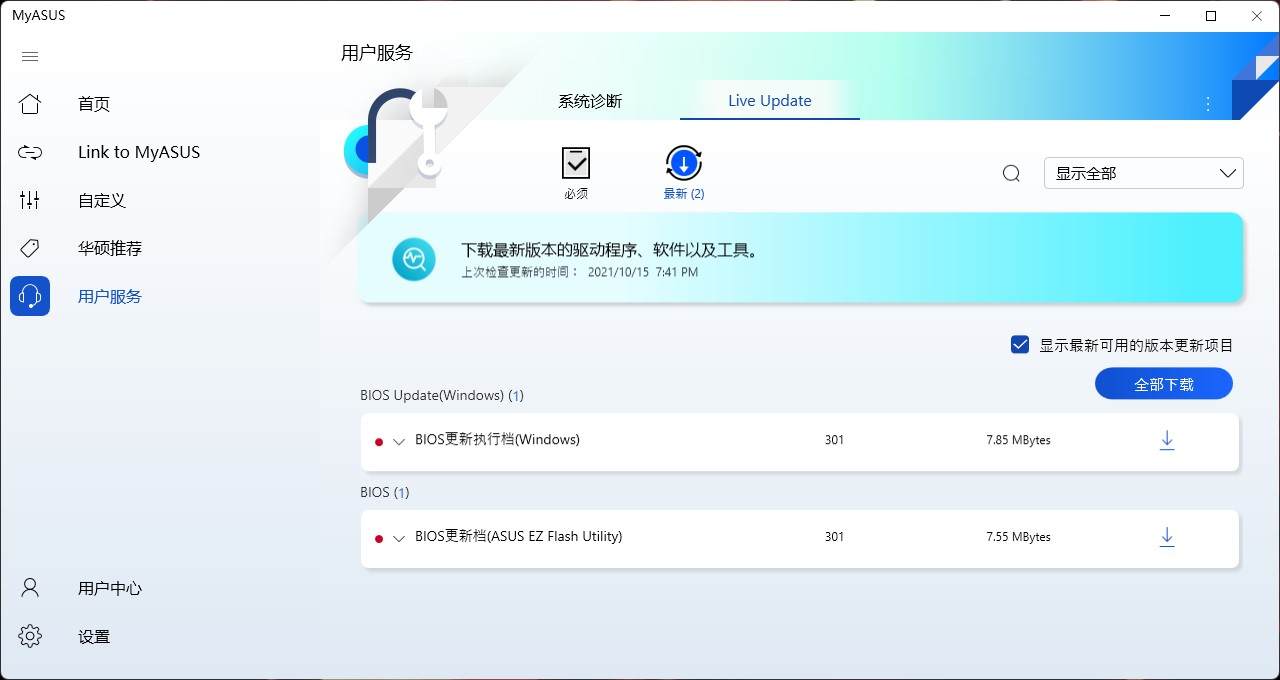This screenshot has height=680, width=1280.
Task: Click the download arrow for ASUS EZ Flash Utility
Action: 1167,537
